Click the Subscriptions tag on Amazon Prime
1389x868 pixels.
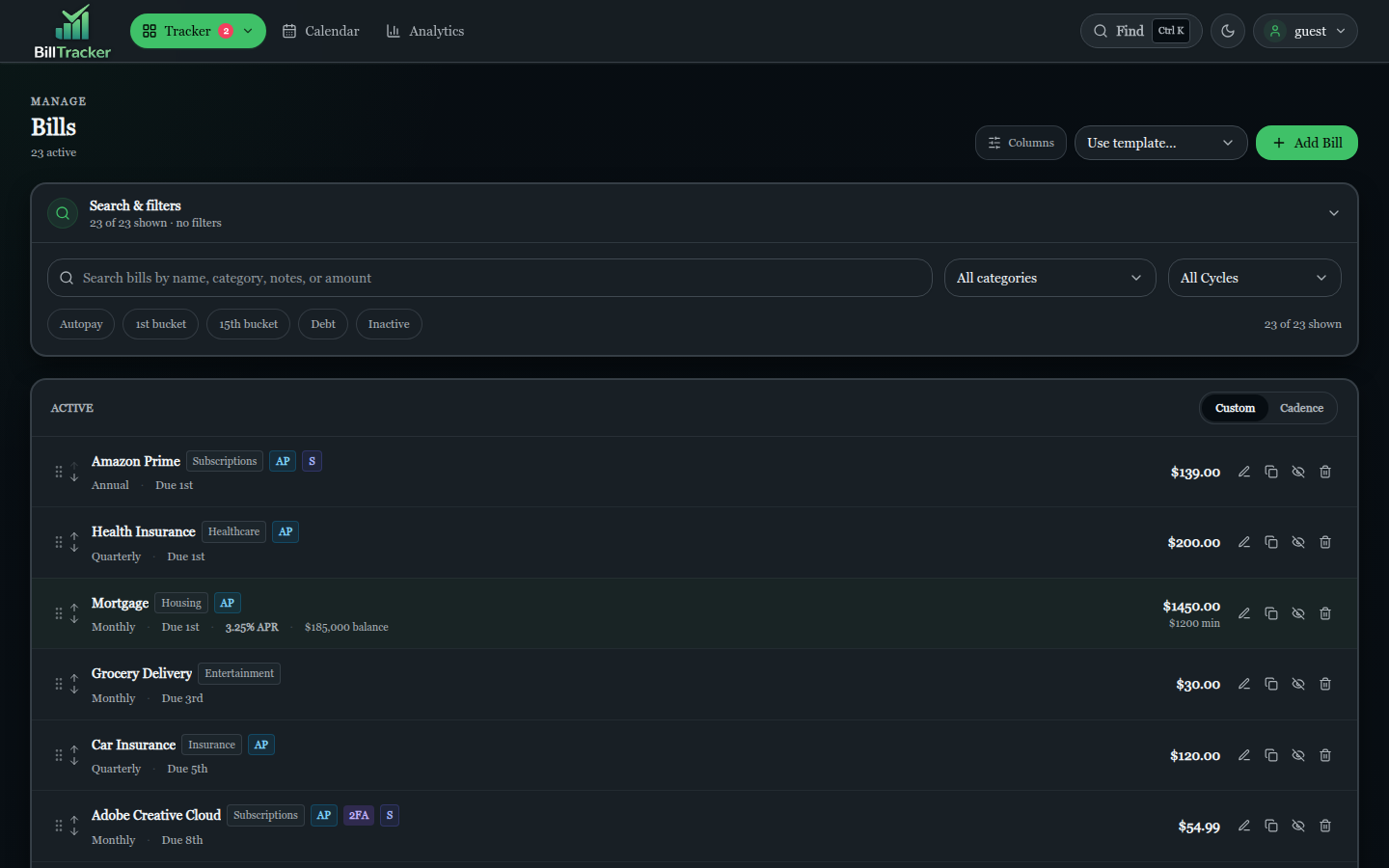(x=225, y=461)
